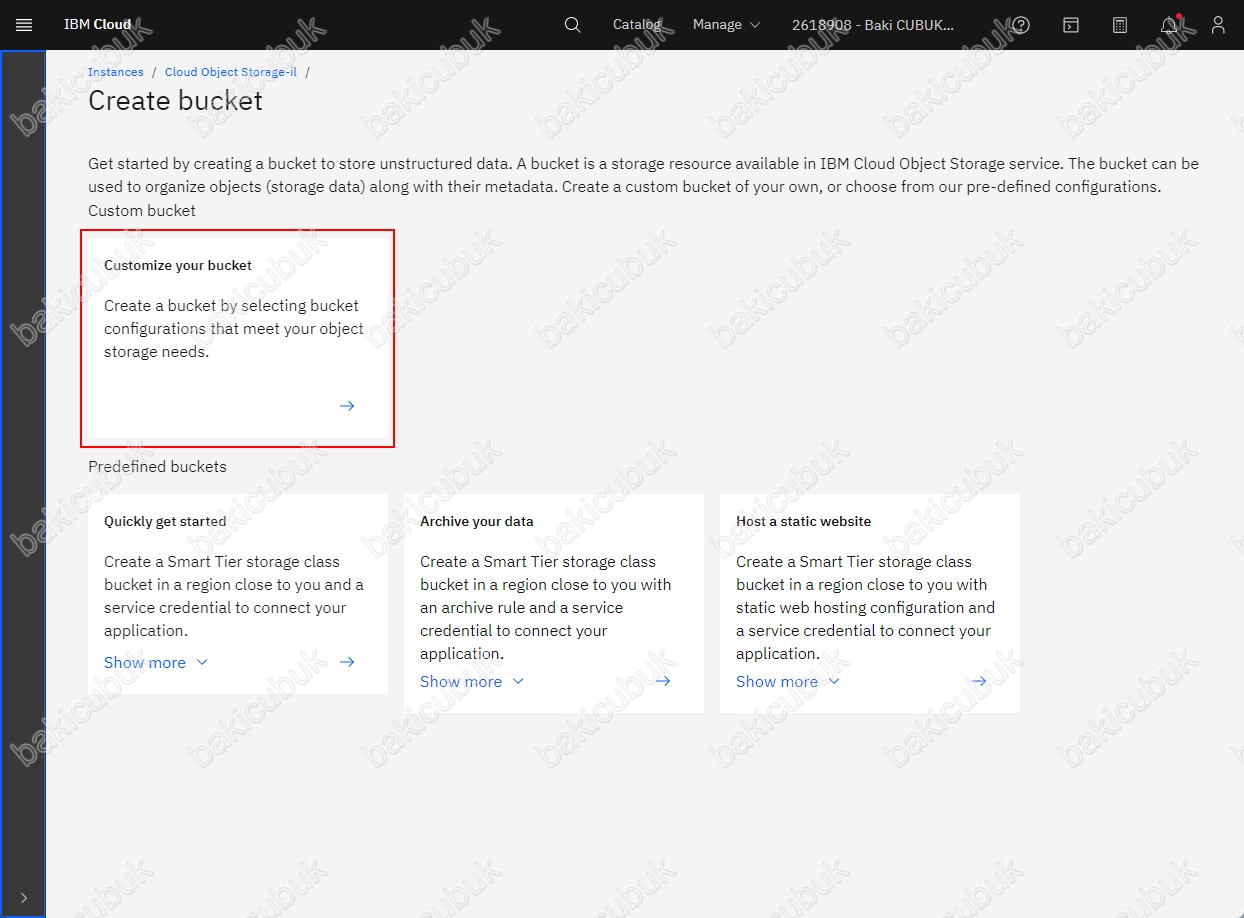Expand Show more on Archive your data

pyautogui.click(x=472, y=681)
